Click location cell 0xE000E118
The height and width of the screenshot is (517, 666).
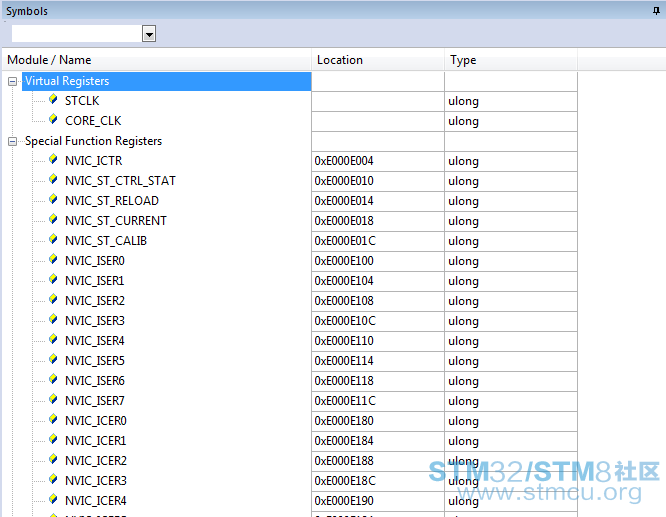pyautogui.click(x=378, y=381)
